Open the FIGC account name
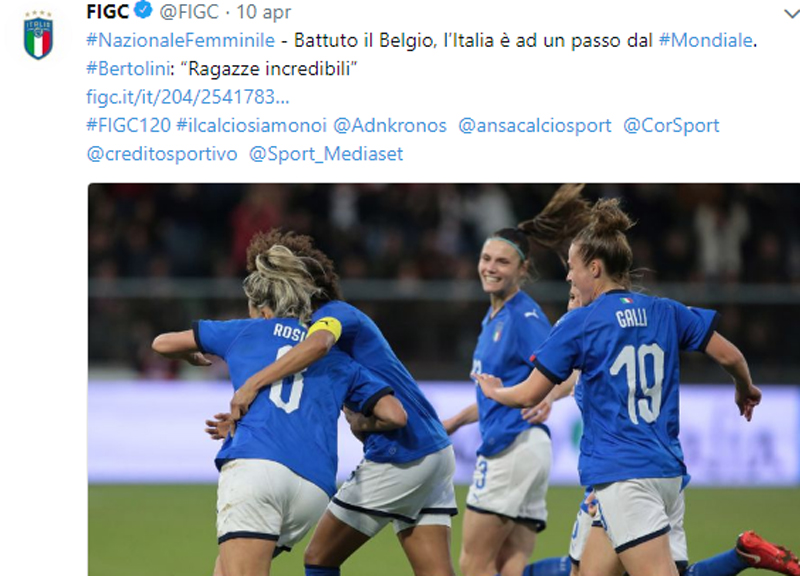800x576 pixels. coord(107,11)
